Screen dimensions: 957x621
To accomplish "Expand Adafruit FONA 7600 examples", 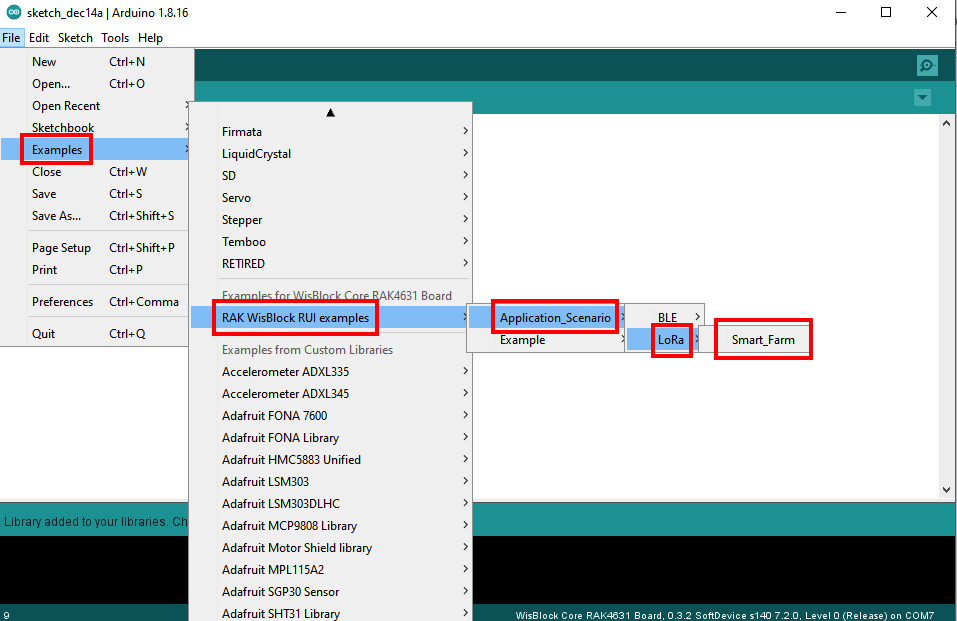I will [x=330, y=415].
